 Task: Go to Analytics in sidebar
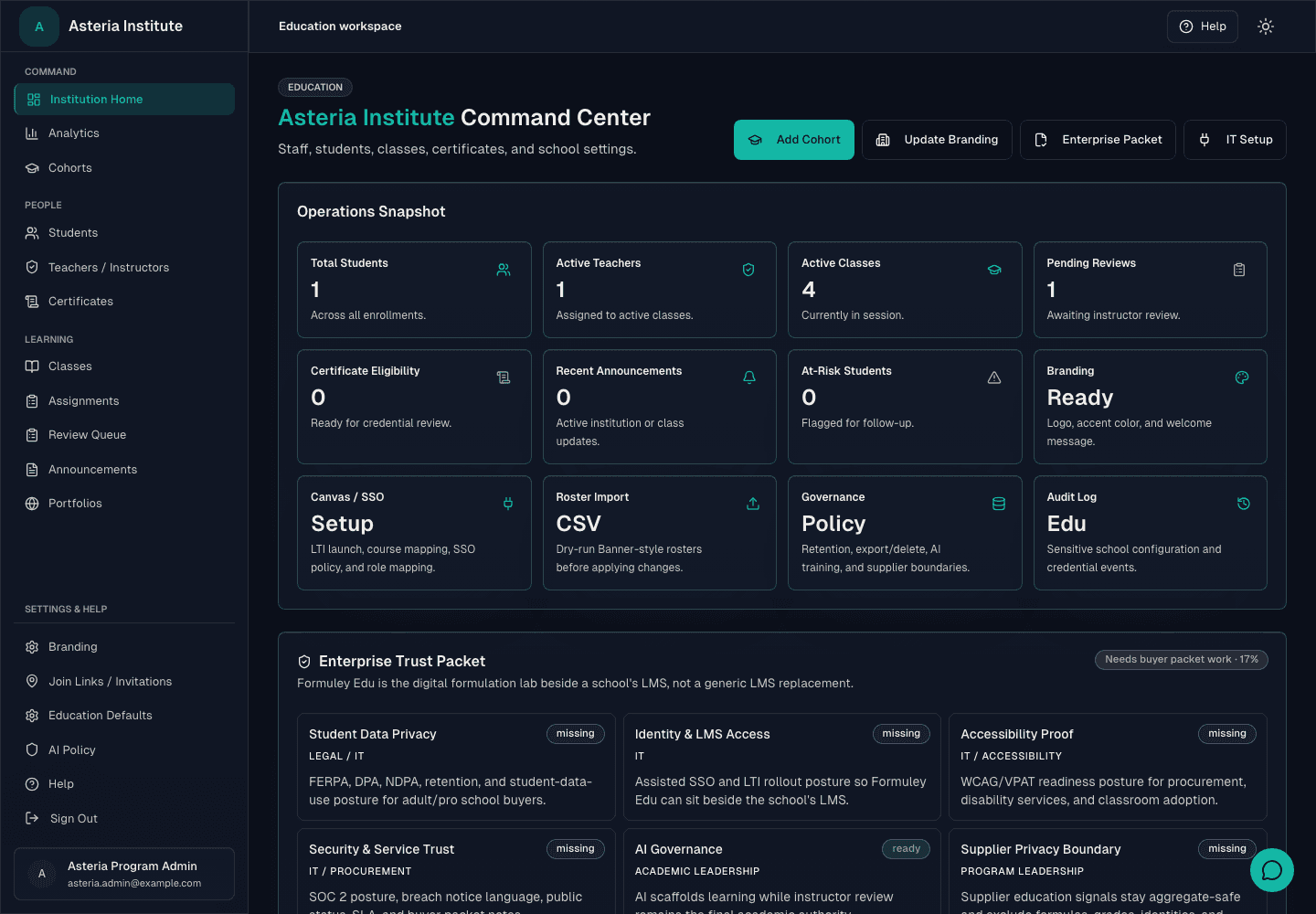124,133
